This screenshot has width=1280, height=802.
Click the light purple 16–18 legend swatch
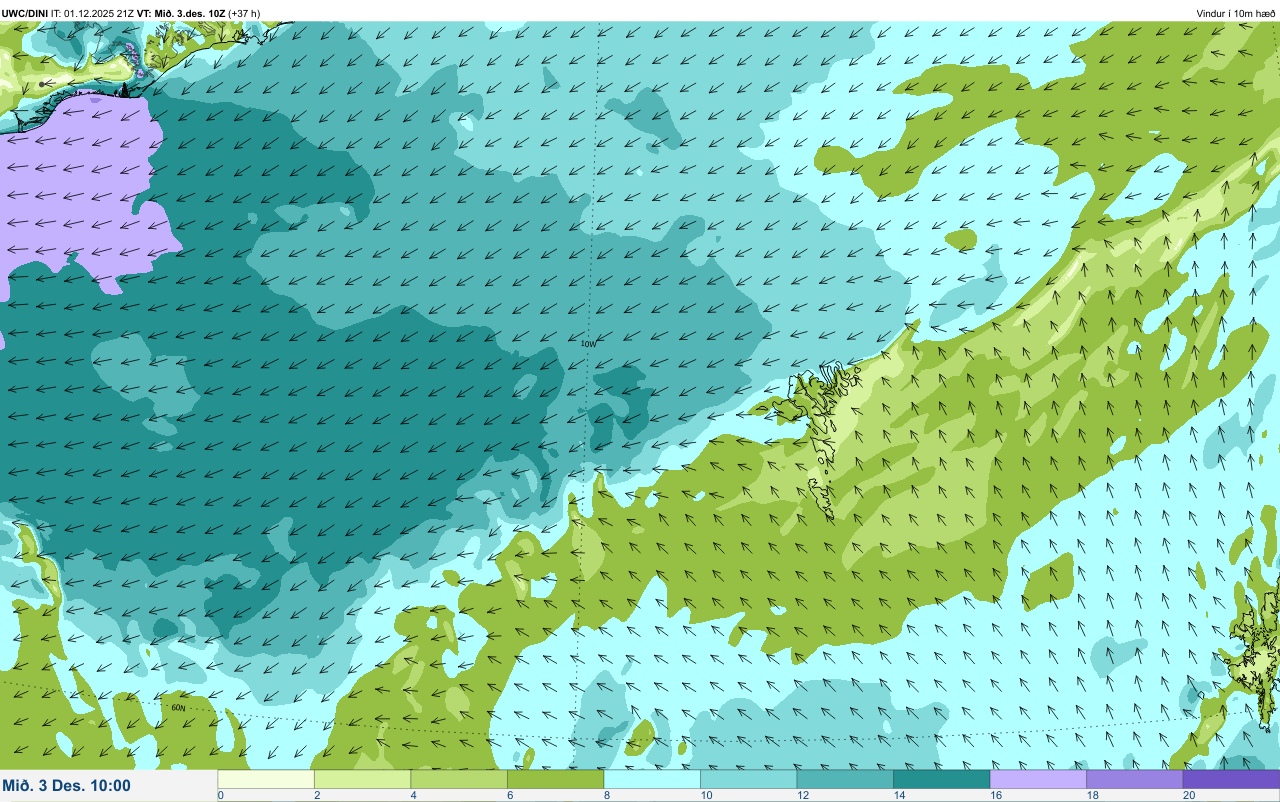point(1038,779)
